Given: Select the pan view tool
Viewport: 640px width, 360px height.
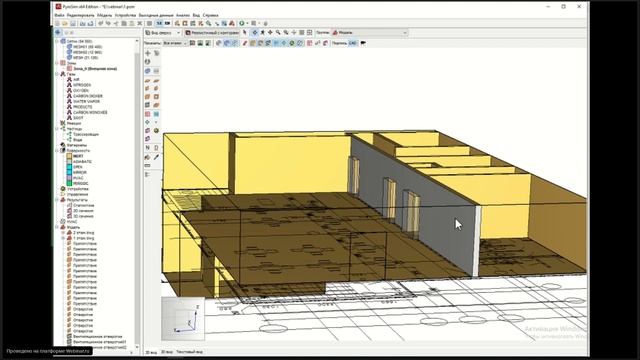Looking at the screenshot, I should coord(270,33).
